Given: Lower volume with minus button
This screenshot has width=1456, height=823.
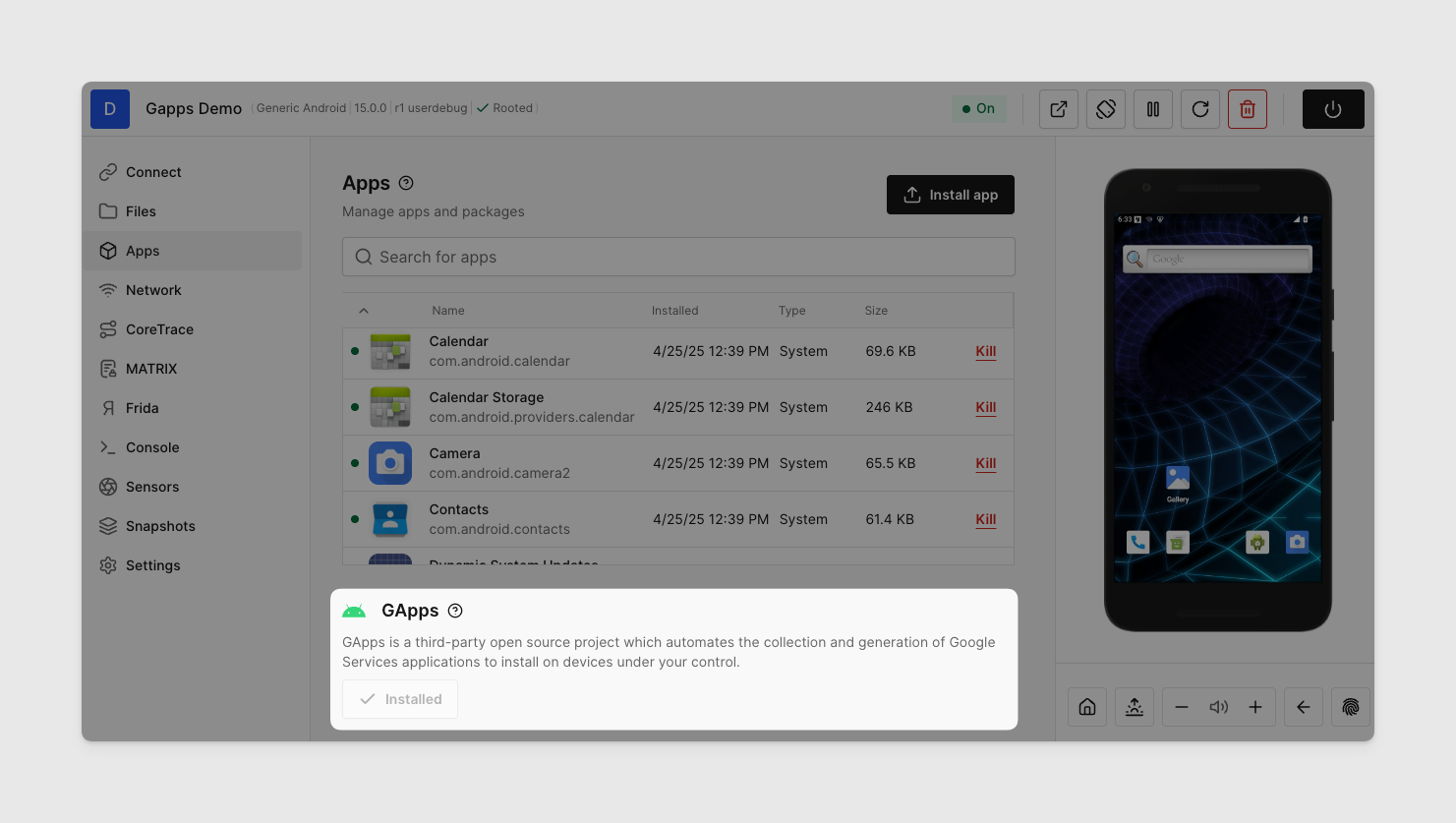Looking at the screenshot, I should pyautogui.click(x=1182, y=707).
